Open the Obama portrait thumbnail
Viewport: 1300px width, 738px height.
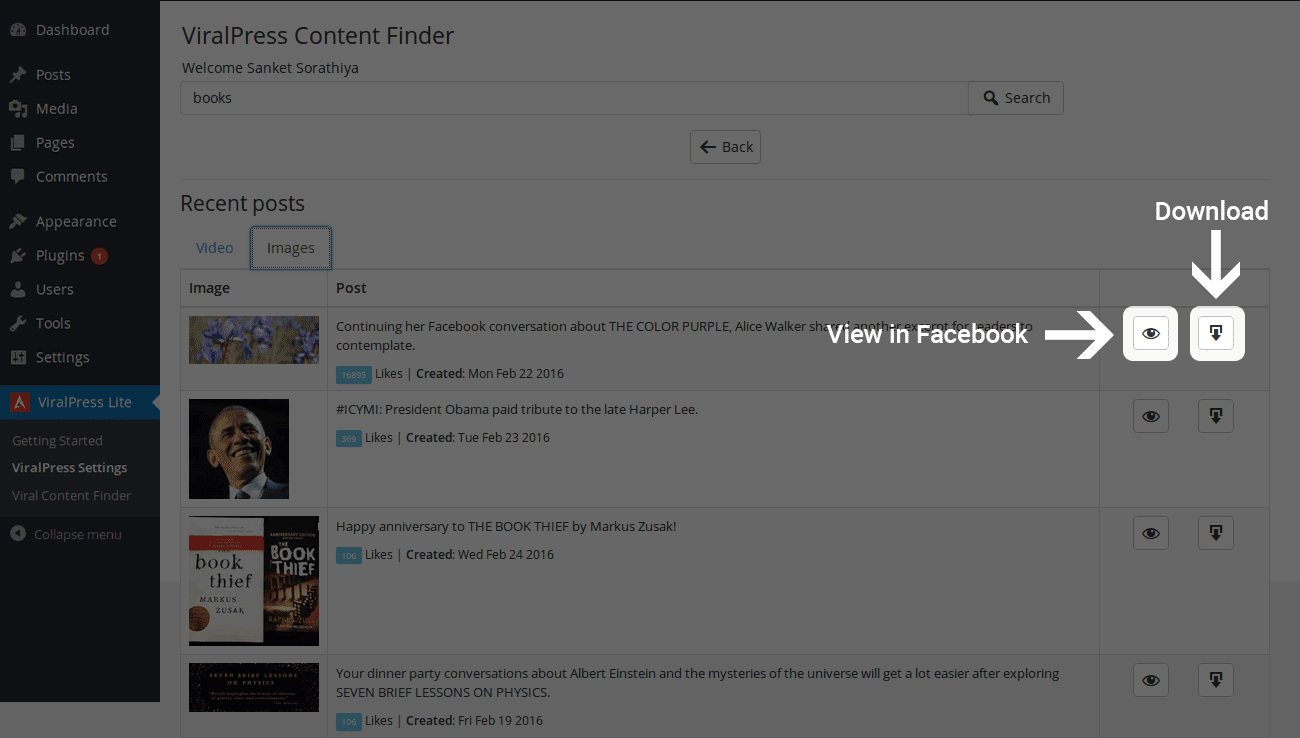[x=239, y=449]
